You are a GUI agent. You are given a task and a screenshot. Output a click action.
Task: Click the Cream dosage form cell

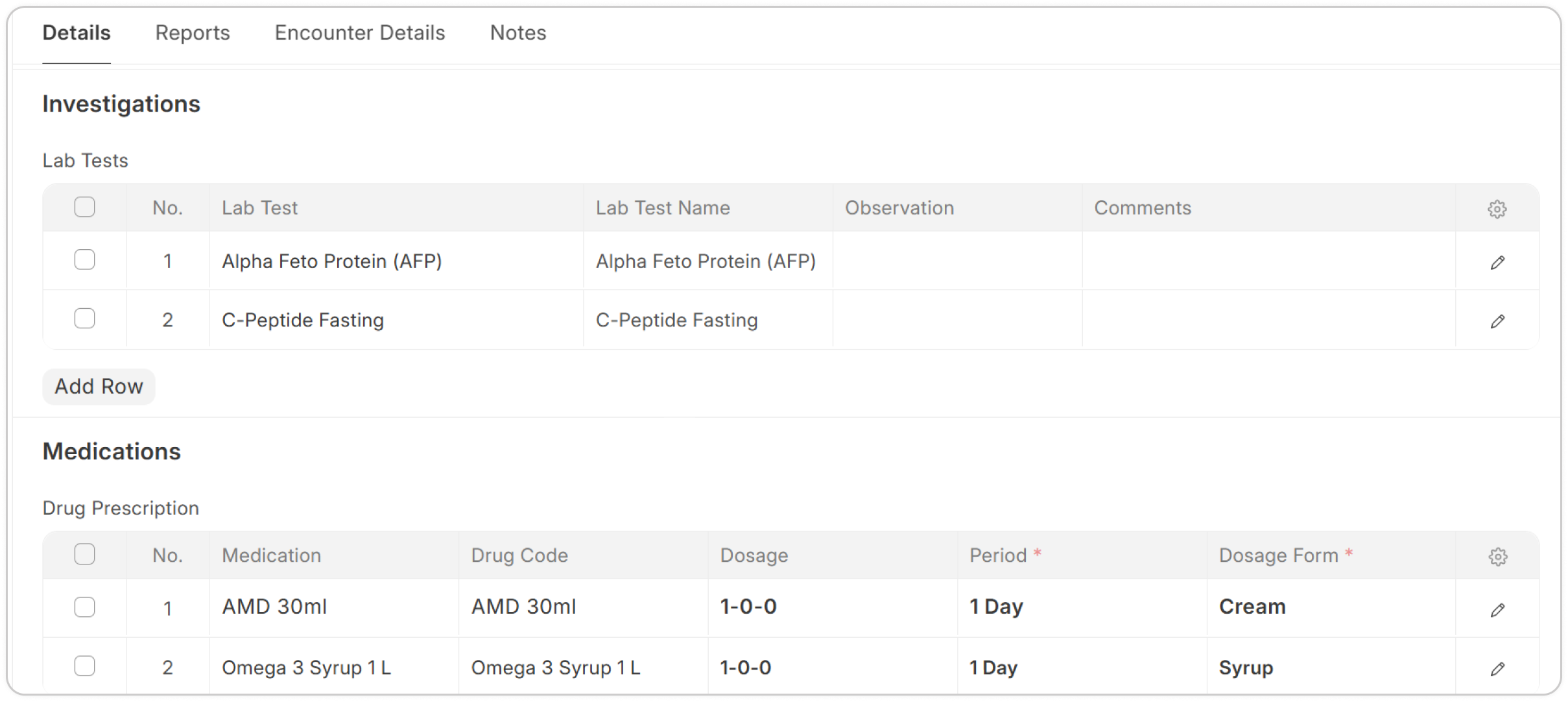pos(1331,607)
